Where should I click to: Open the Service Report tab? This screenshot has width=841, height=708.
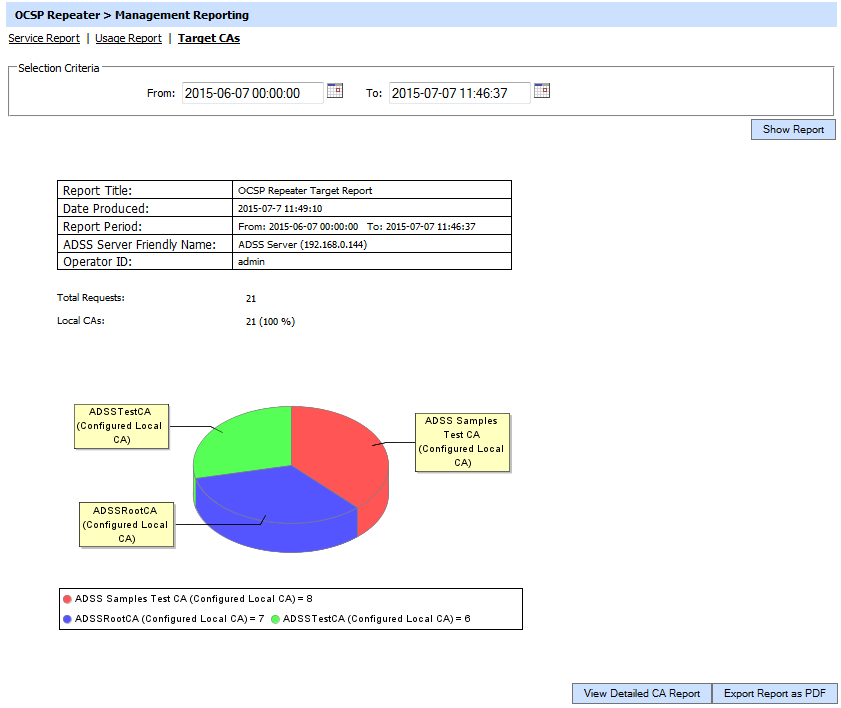[44, 39]
